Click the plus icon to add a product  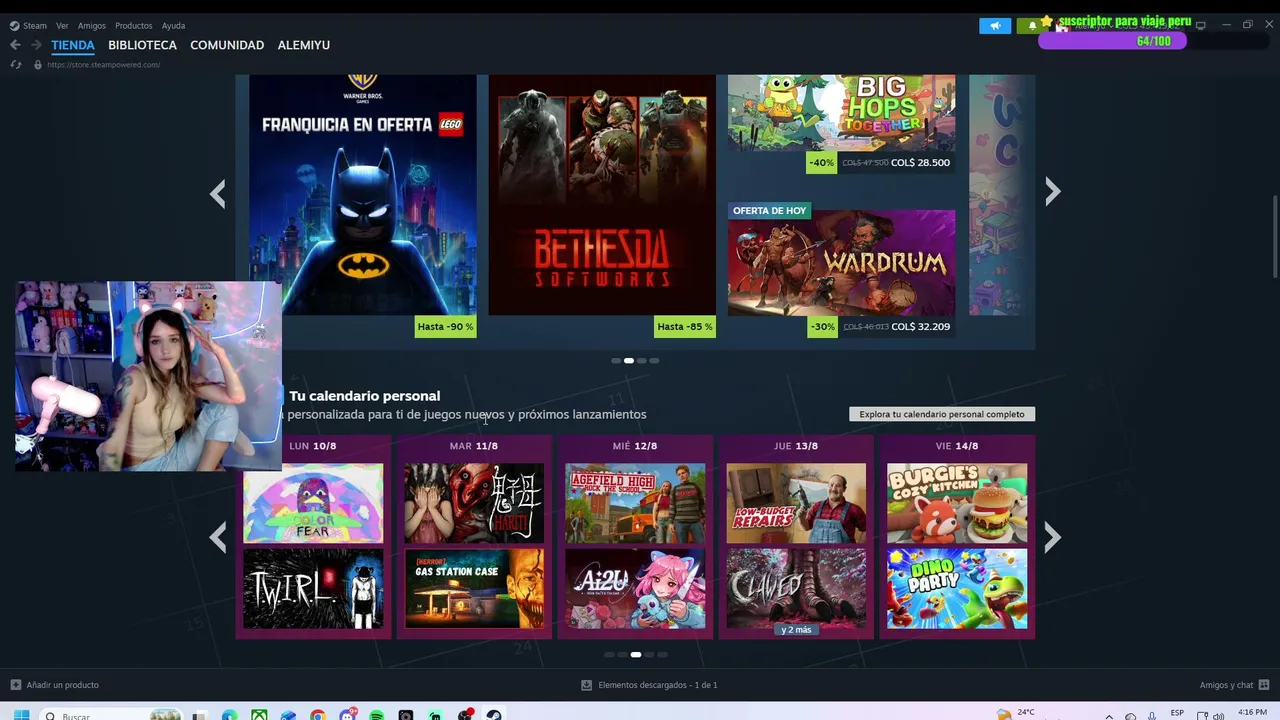15,685
